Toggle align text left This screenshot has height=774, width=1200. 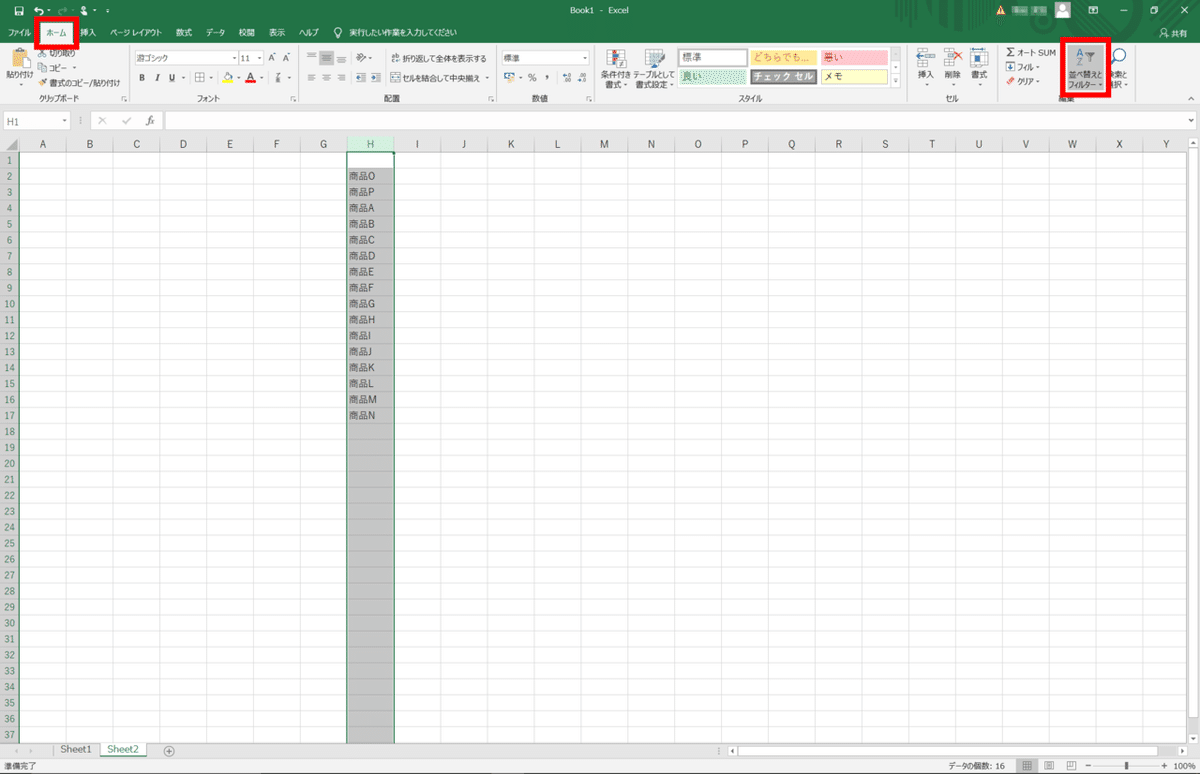point(311,77)
